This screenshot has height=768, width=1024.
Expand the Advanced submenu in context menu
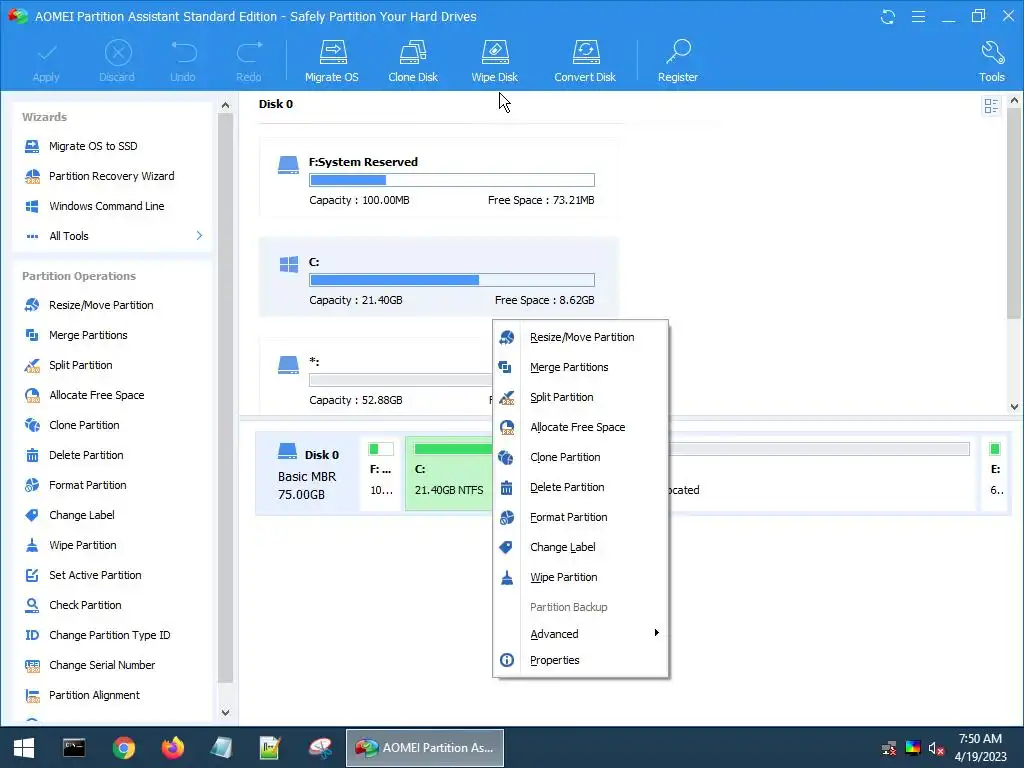(x=580, y=633)
